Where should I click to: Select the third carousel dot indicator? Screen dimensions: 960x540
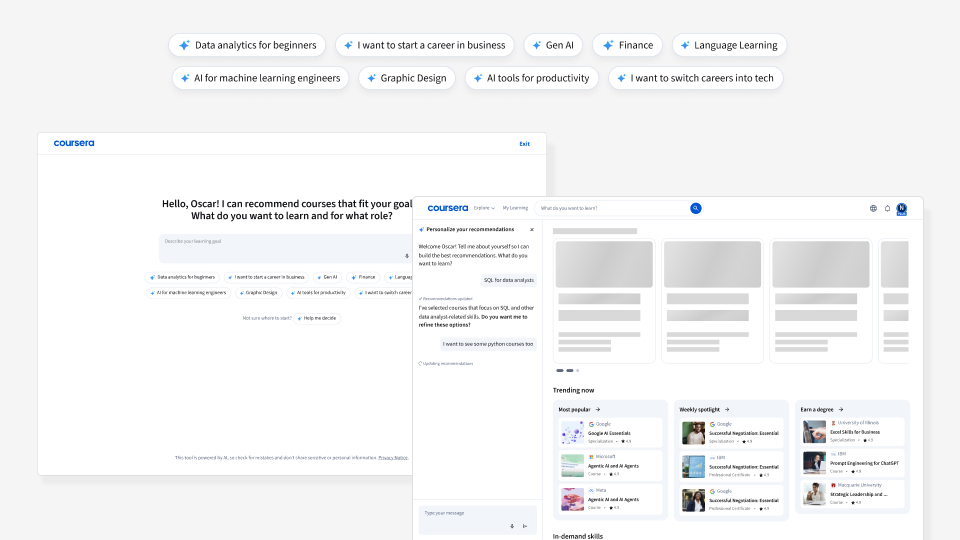tap(577, 370)
